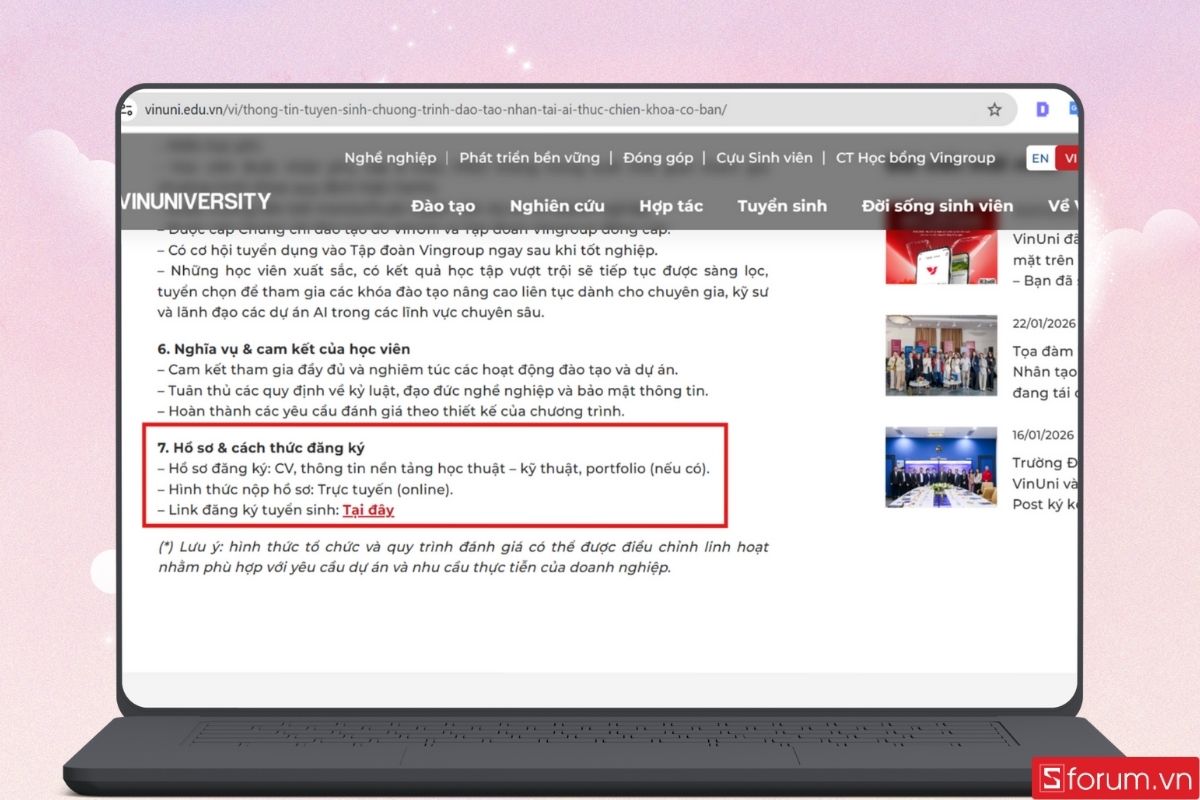This screenshot has height=800, width=1200.
Task: Open Cựu Sinh viên link
Action: [764, 158]
